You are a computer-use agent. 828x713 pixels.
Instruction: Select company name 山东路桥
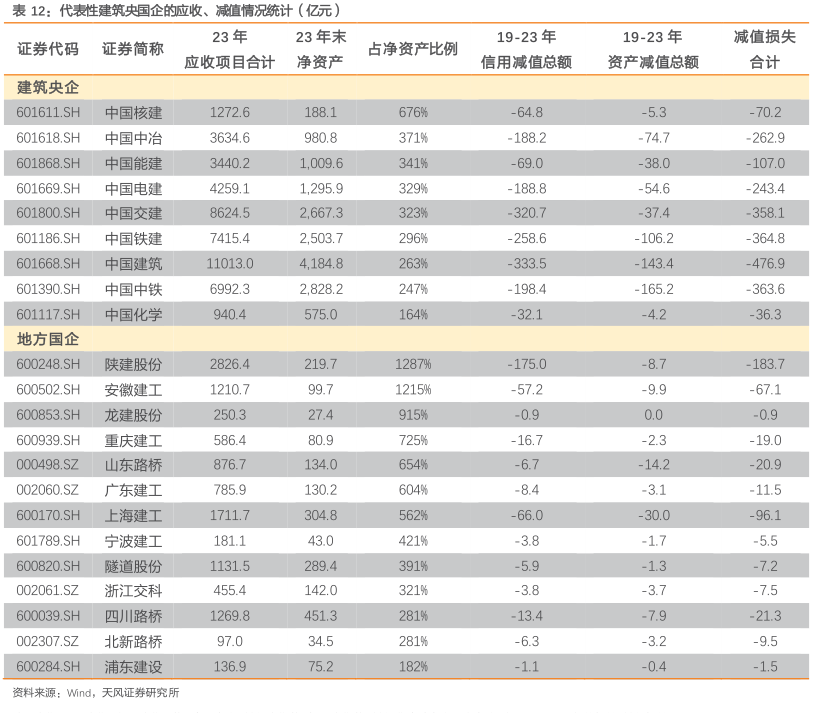[x=133, y=465]
